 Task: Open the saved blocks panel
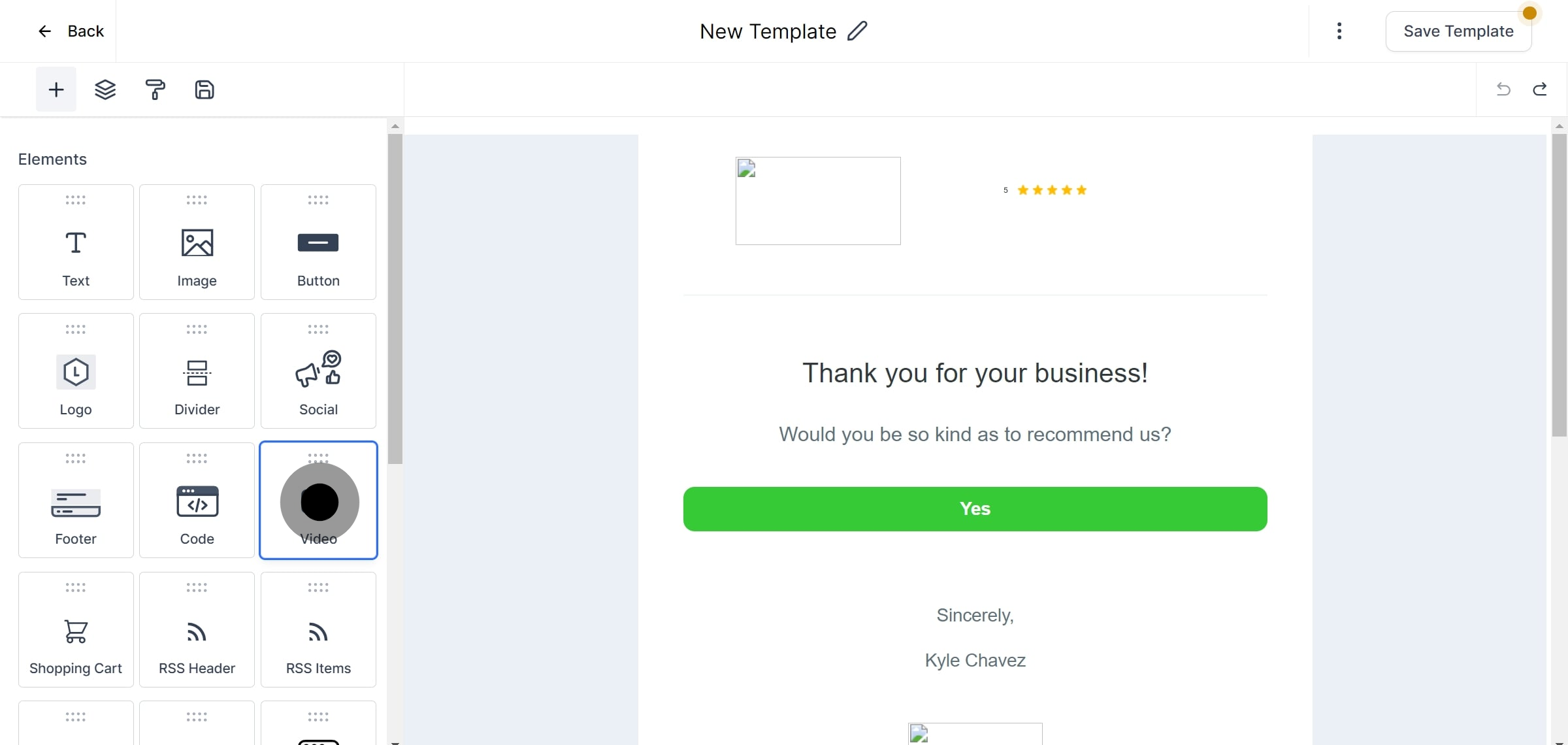pyautogui.click(x=204, y=90)
